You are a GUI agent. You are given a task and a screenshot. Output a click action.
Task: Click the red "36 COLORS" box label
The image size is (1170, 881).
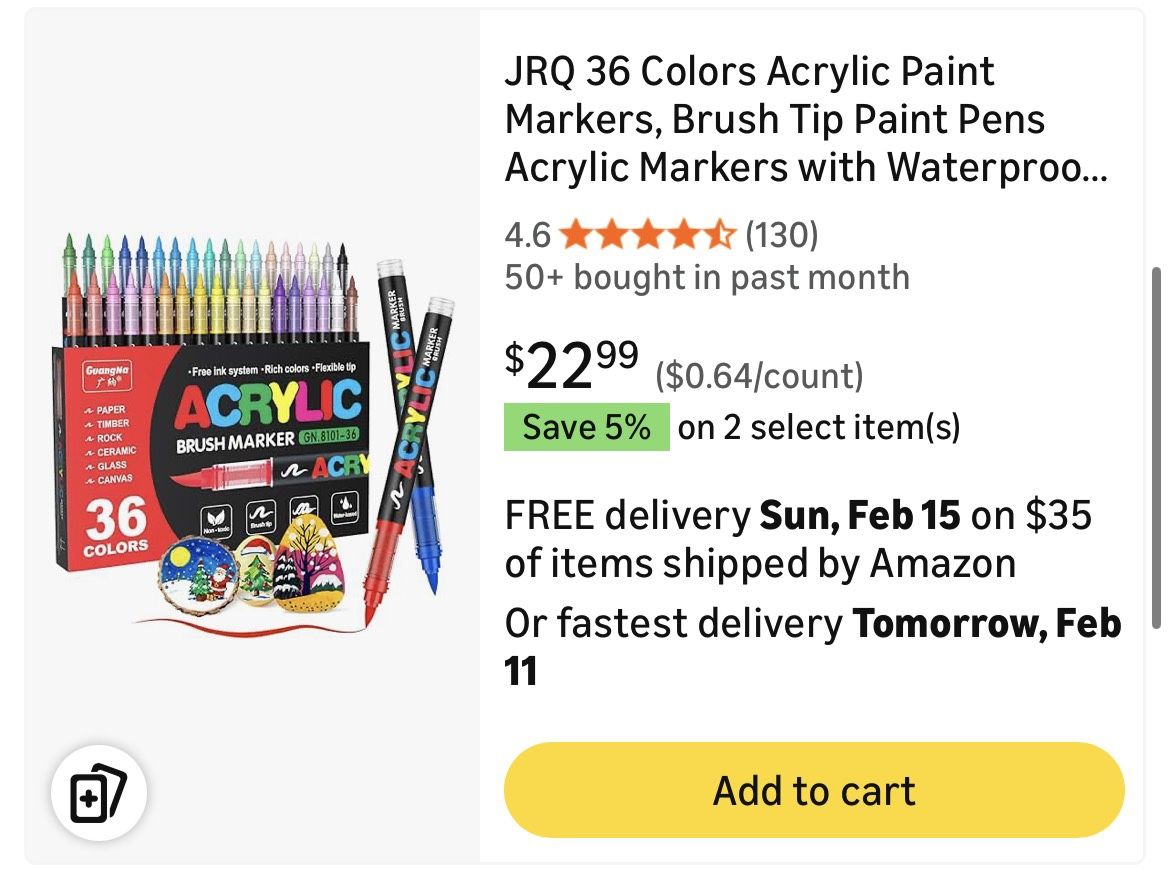(116, 526)
